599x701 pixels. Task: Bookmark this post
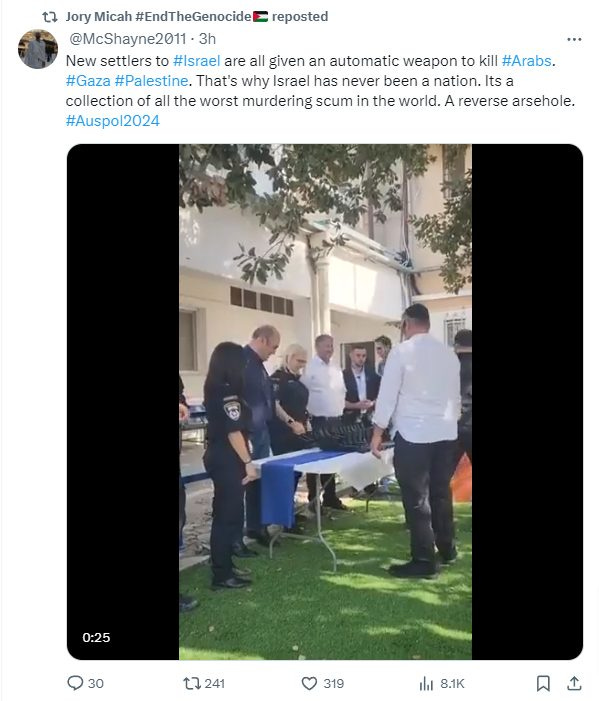[x=543, y=683]
